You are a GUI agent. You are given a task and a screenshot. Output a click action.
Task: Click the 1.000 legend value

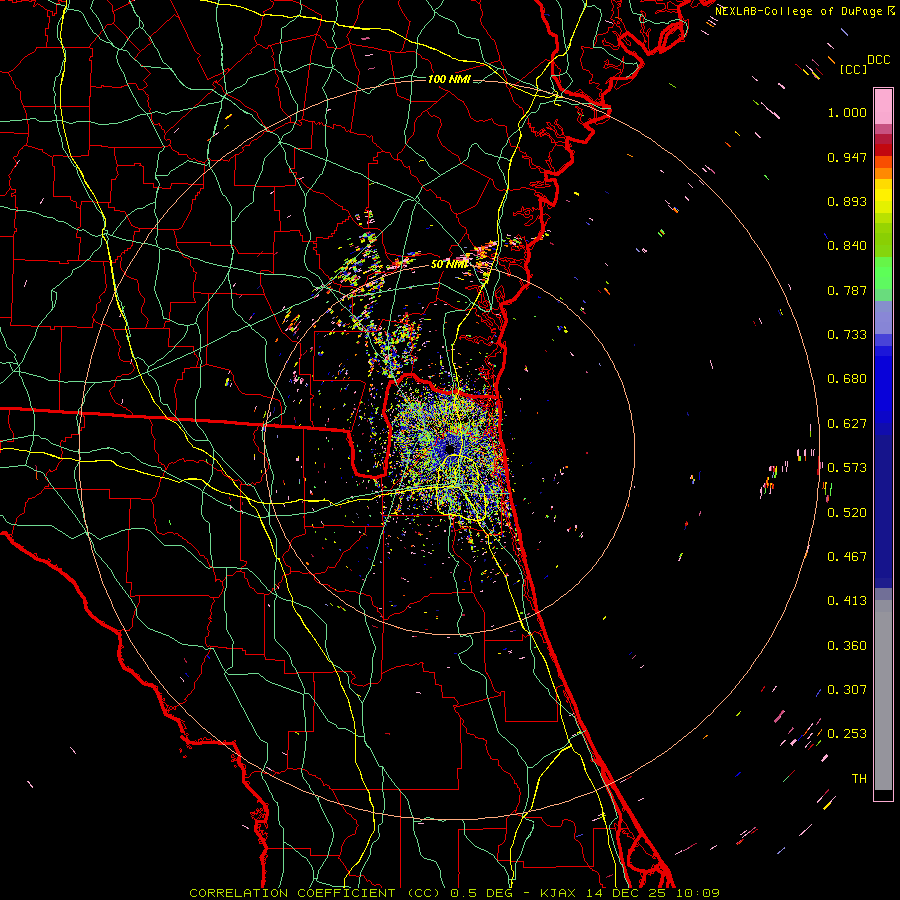(x=847, y=112)
